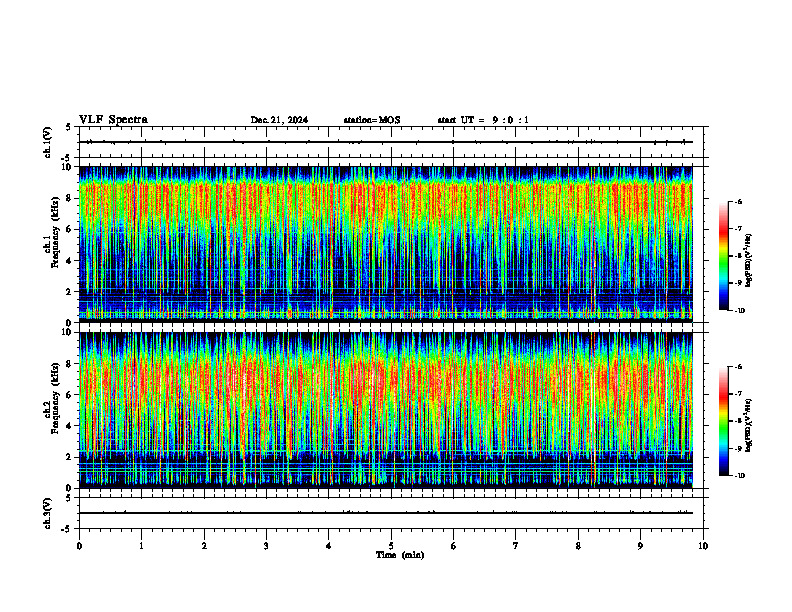The height and width of the screenshot is (612, 792).
Task: Click the "-7" label on ch.2 color bar
Action: [x=738, y=394]
